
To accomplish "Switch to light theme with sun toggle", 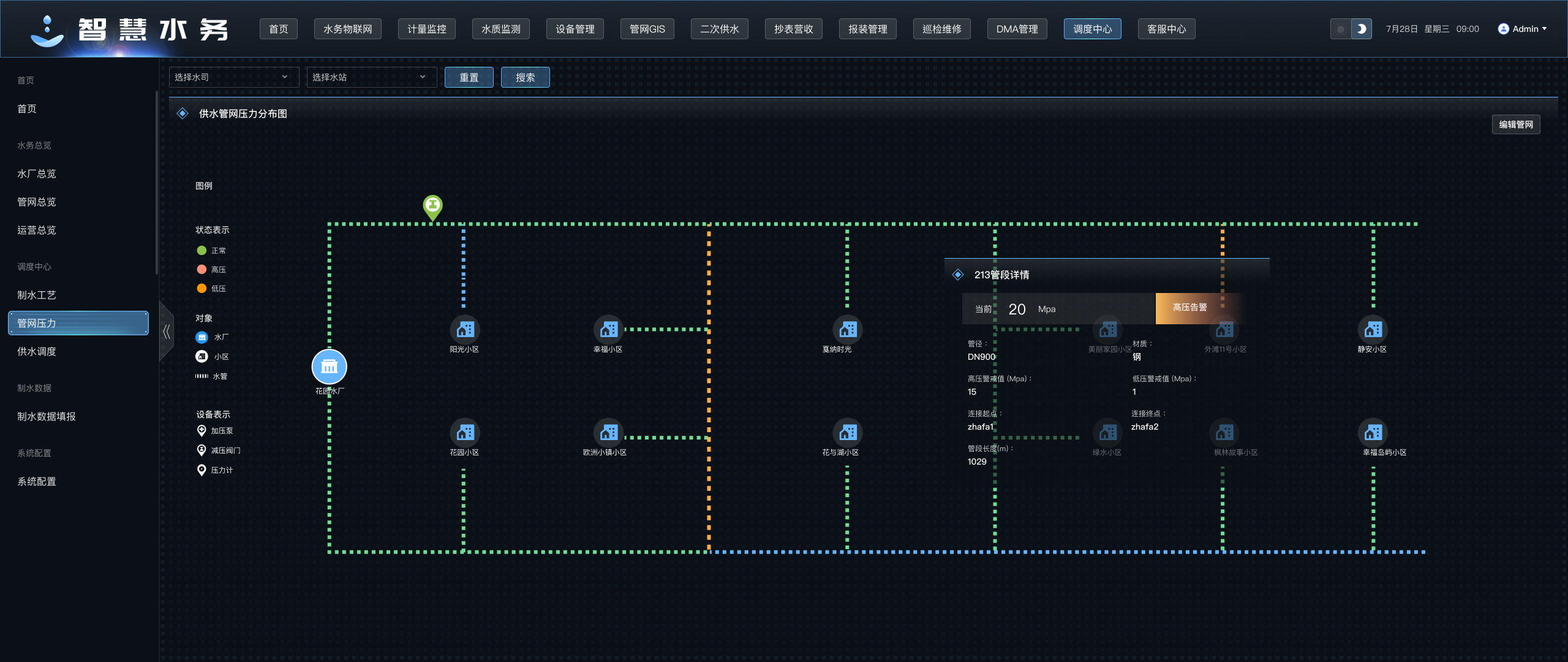I will click(1341, 29).
